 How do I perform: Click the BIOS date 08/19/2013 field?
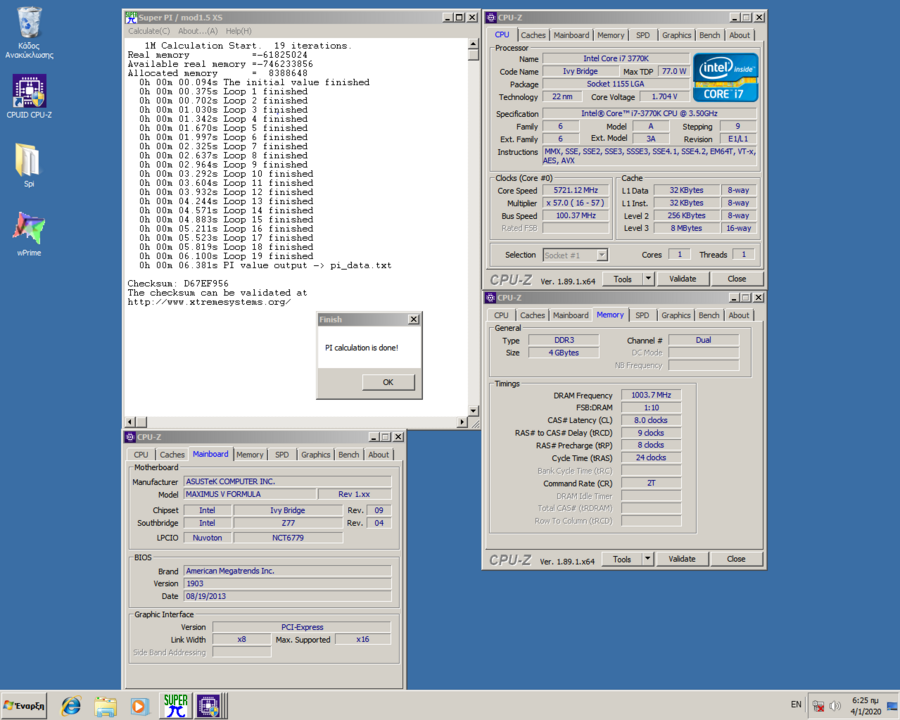pos(287,596)
